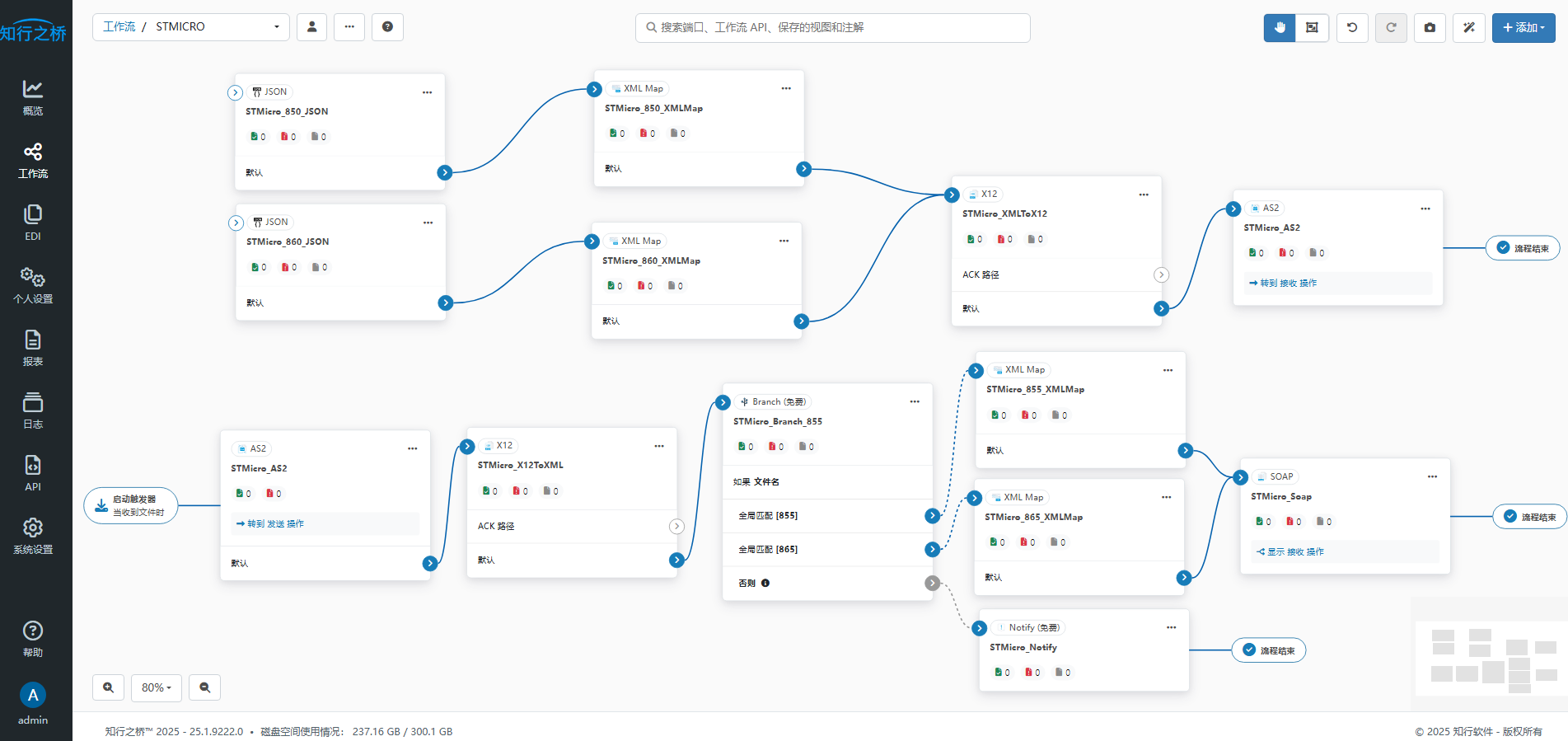Expand the 添加 add dropdown button
Image resolution: width=1568 pixels, height=741 pixels.
coord(1523,27)
